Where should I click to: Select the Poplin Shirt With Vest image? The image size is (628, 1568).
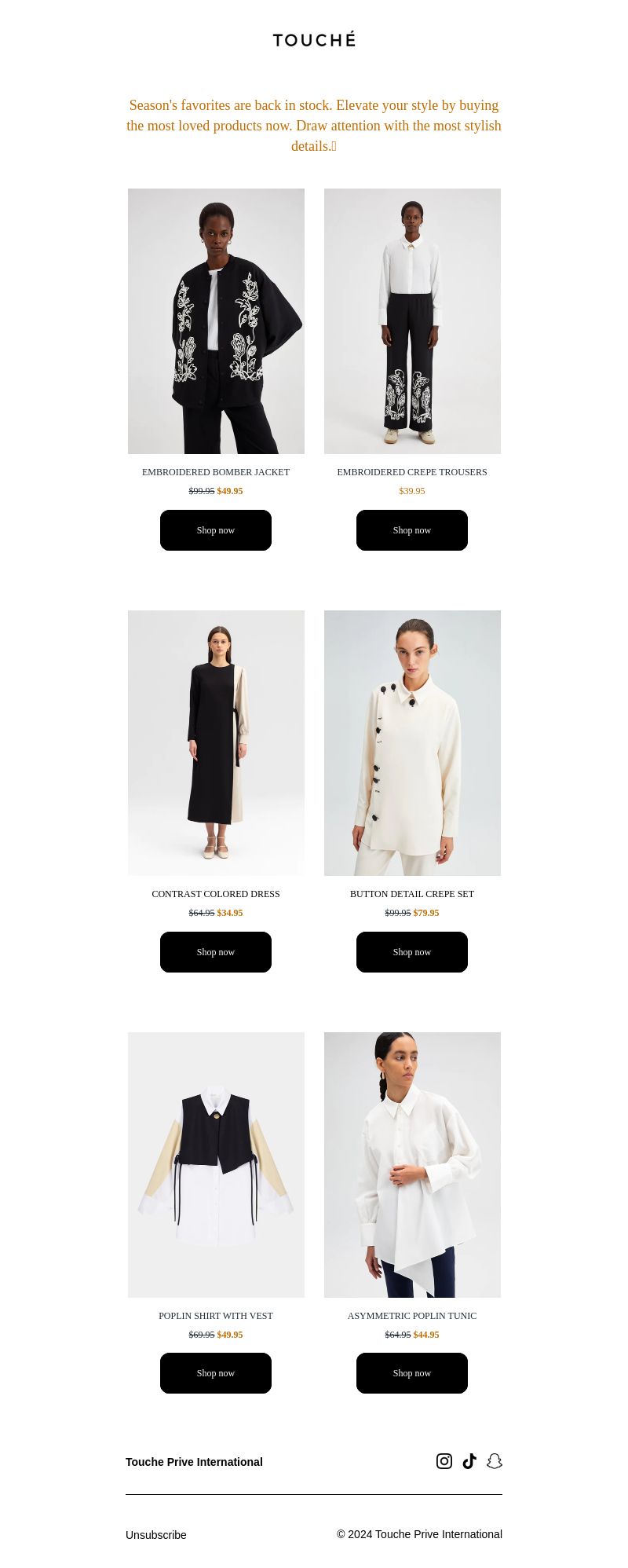(216, 1165)
